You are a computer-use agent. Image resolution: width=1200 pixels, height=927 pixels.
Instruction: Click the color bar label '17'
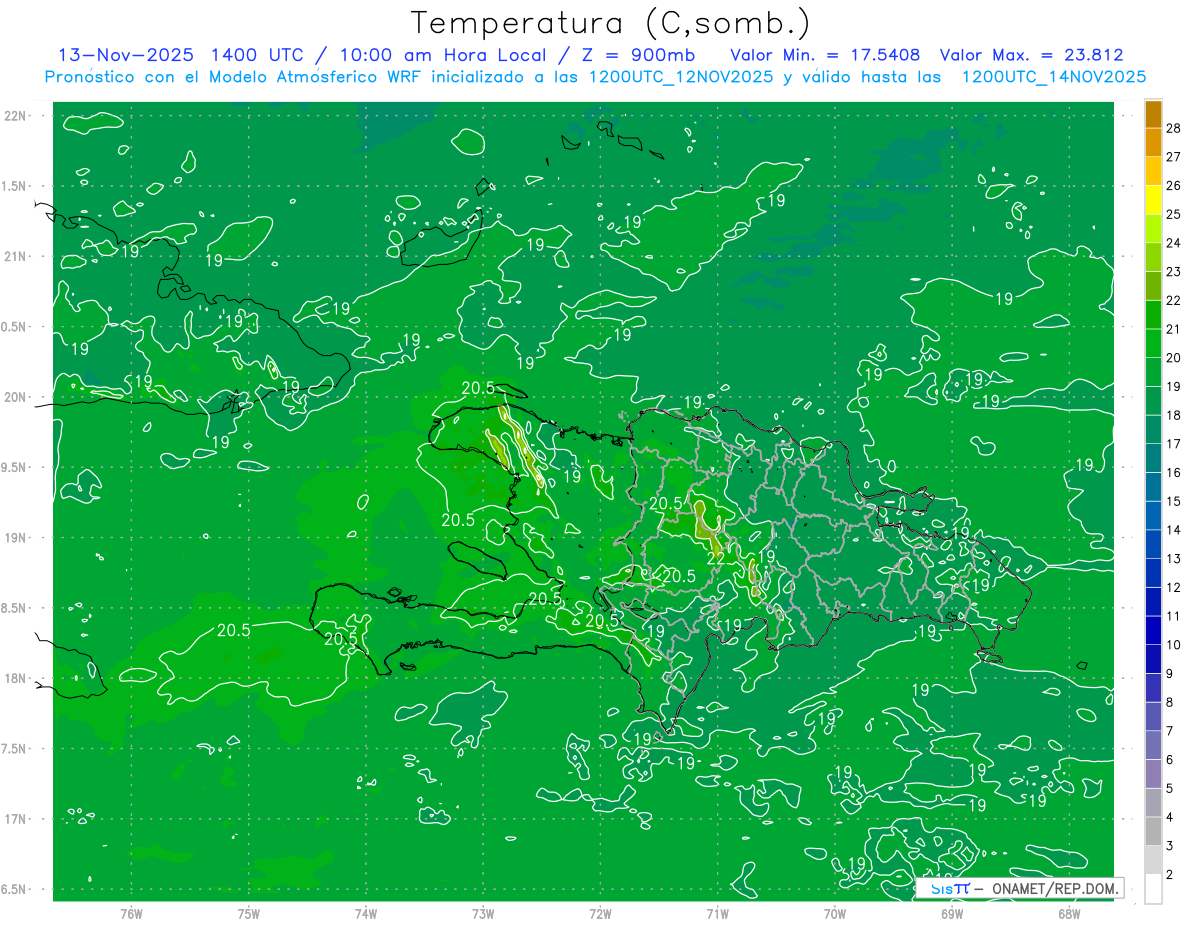[x=1174, y=444]
